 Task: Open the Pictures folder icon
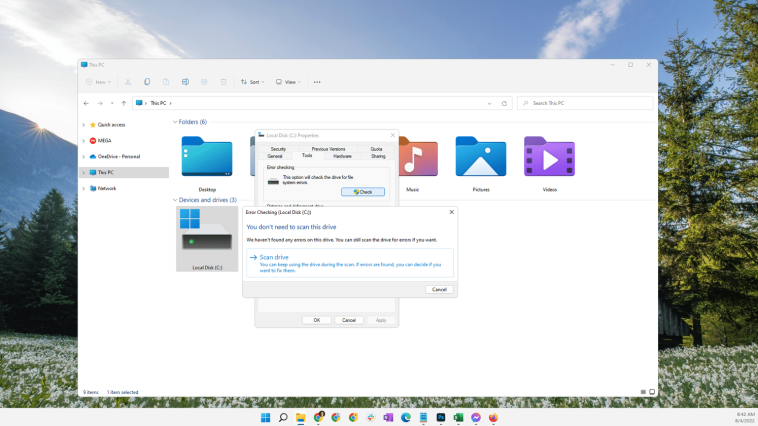pos(481,159)
